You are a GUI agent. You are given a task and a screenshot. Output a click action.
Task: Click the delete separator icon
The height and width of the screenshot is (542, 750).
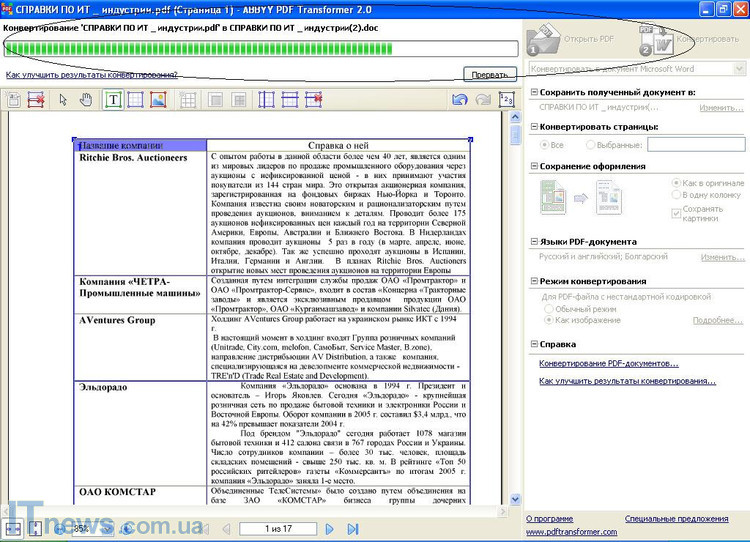click(x=313, y=100)
